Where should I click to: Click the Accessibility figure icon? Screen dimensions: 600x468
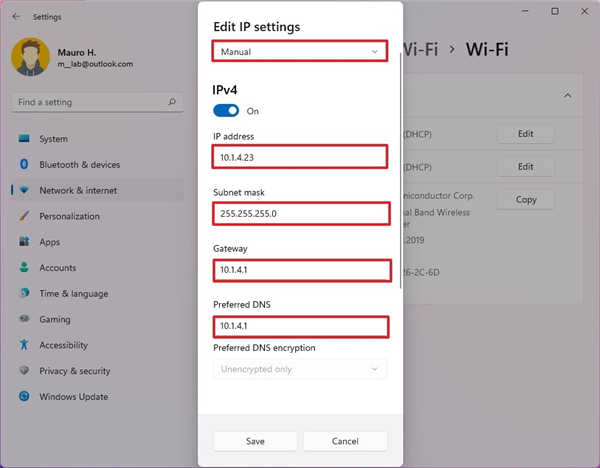[23, 345]
